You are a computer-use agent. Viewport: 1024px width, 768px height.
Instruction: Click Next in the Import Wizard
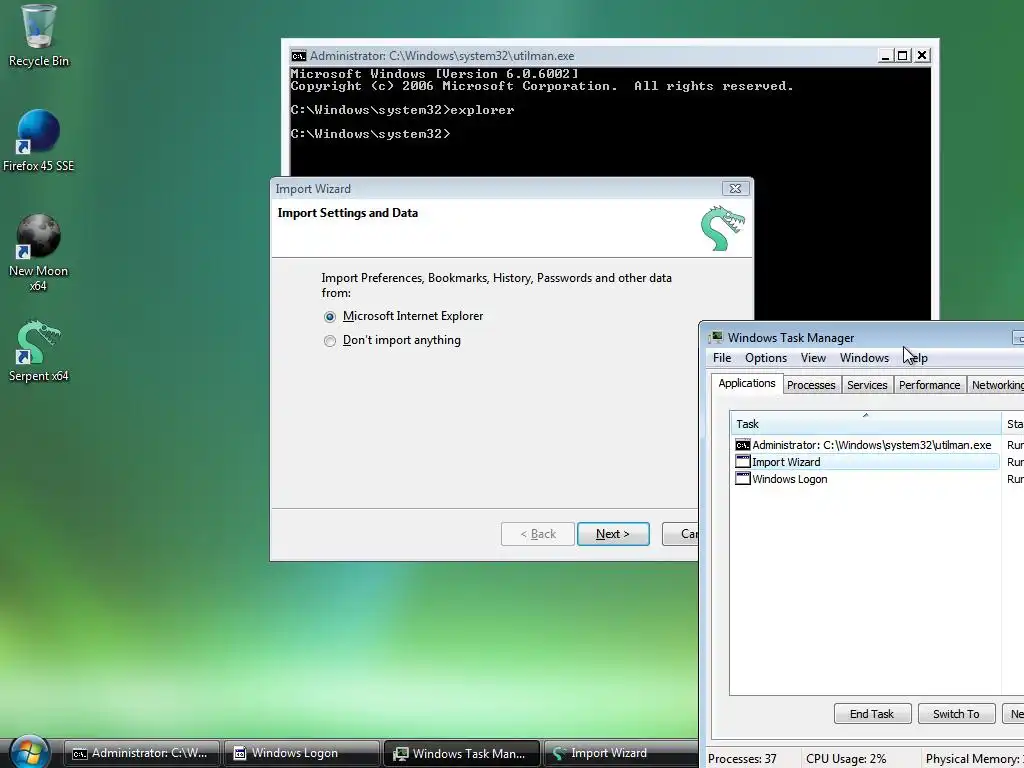(x=613, y=534)
